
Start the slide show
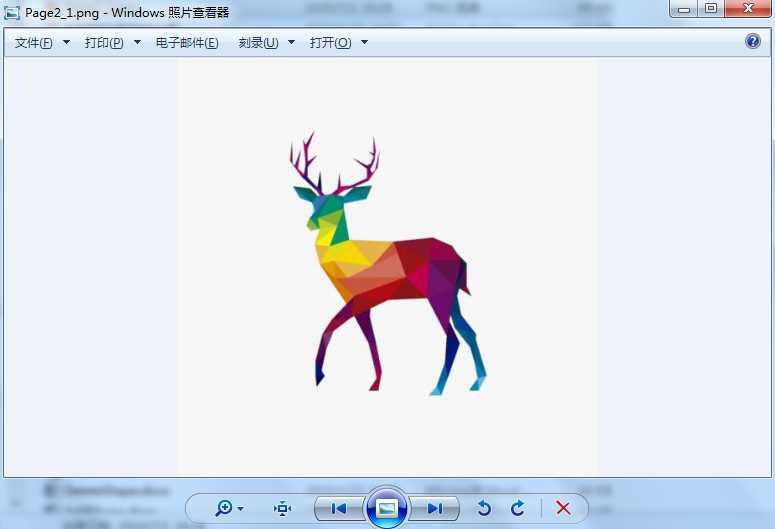(x=387, y=508)
